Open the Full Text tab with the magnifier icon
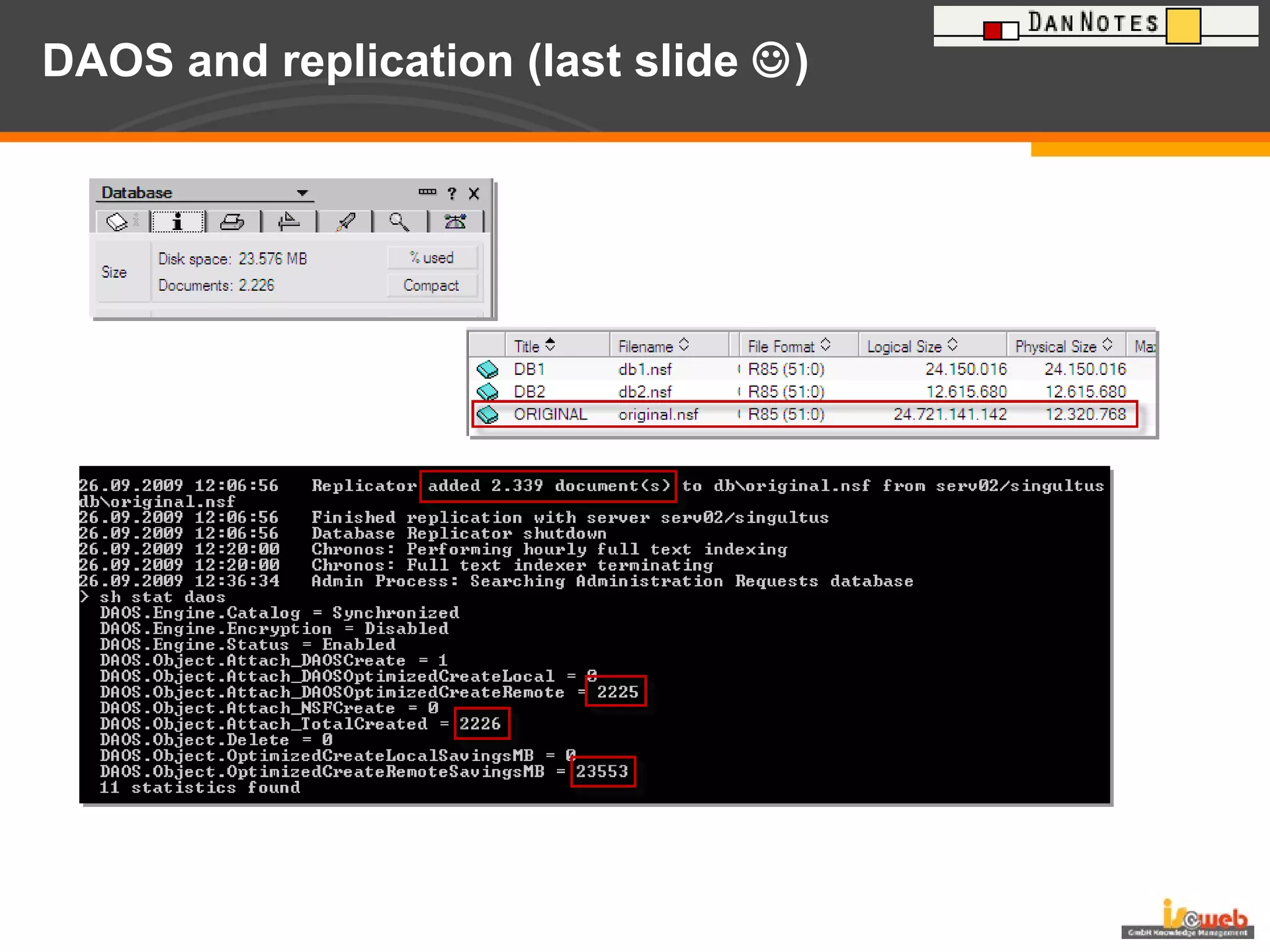Viewport: 1270px width, 952px height. [x=399, y=221]
